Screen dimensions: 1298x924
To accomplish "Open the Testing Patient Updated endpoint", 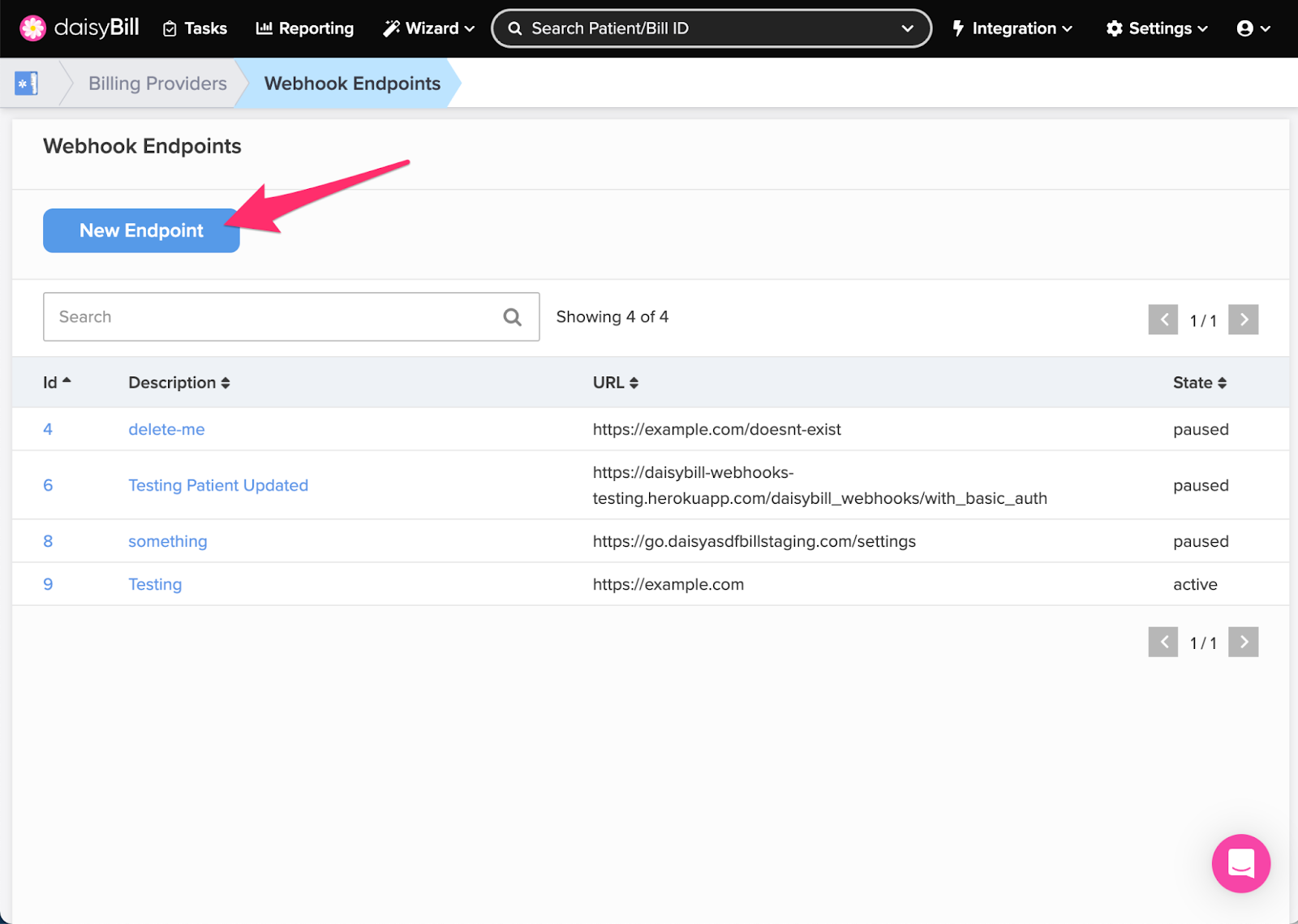I will coord(218,485).
